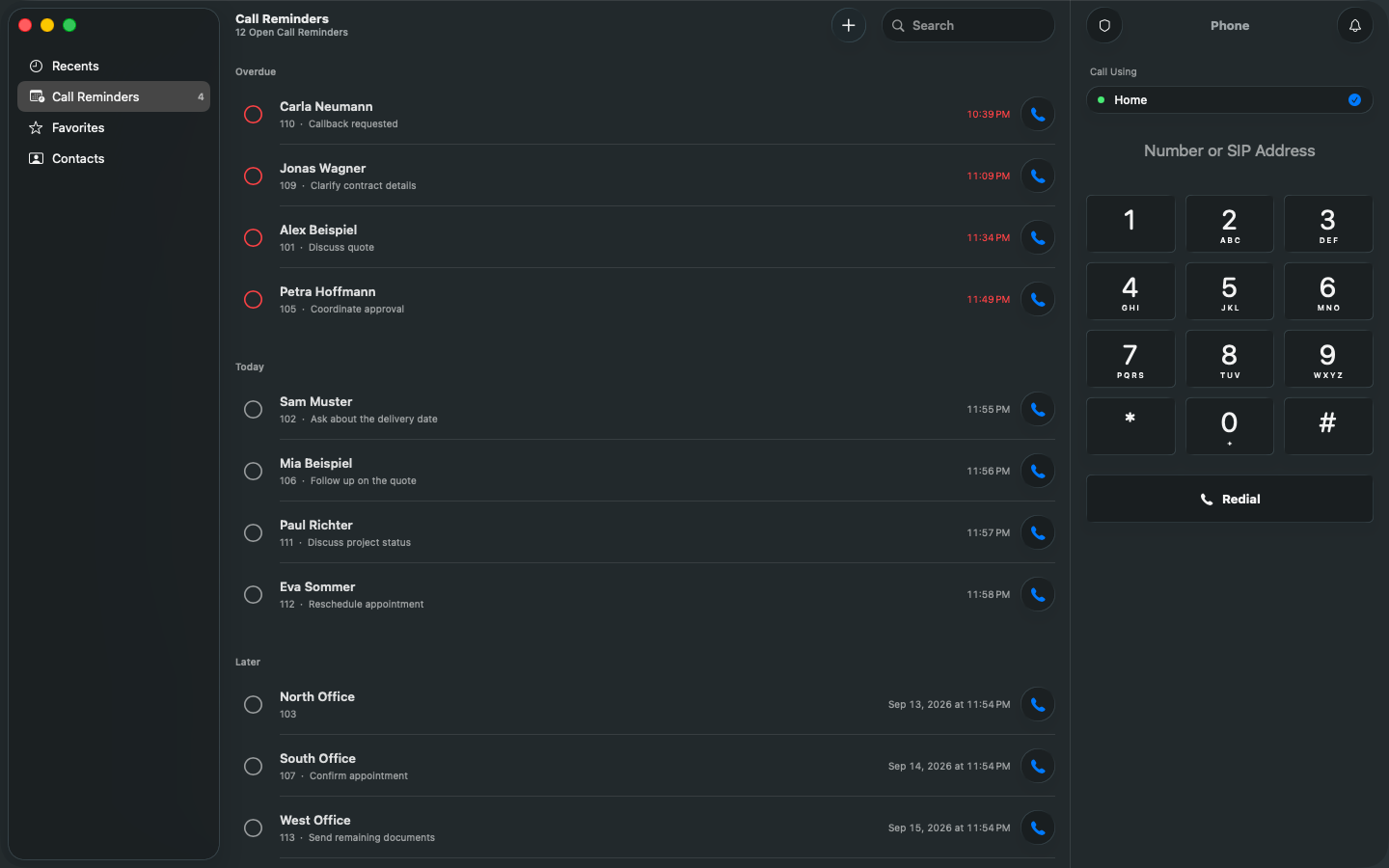Open Recents in the sidebar
Viewport: 1389px width, 868px height.
pos(114,66)
